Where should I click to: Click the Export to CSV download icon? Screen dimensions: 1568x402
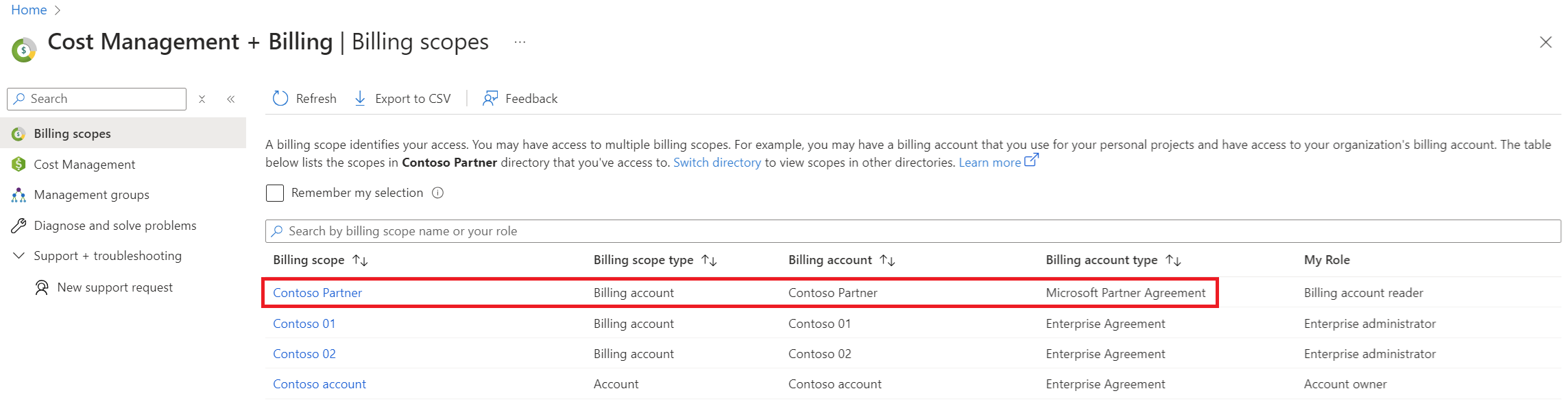click(360, 99)
